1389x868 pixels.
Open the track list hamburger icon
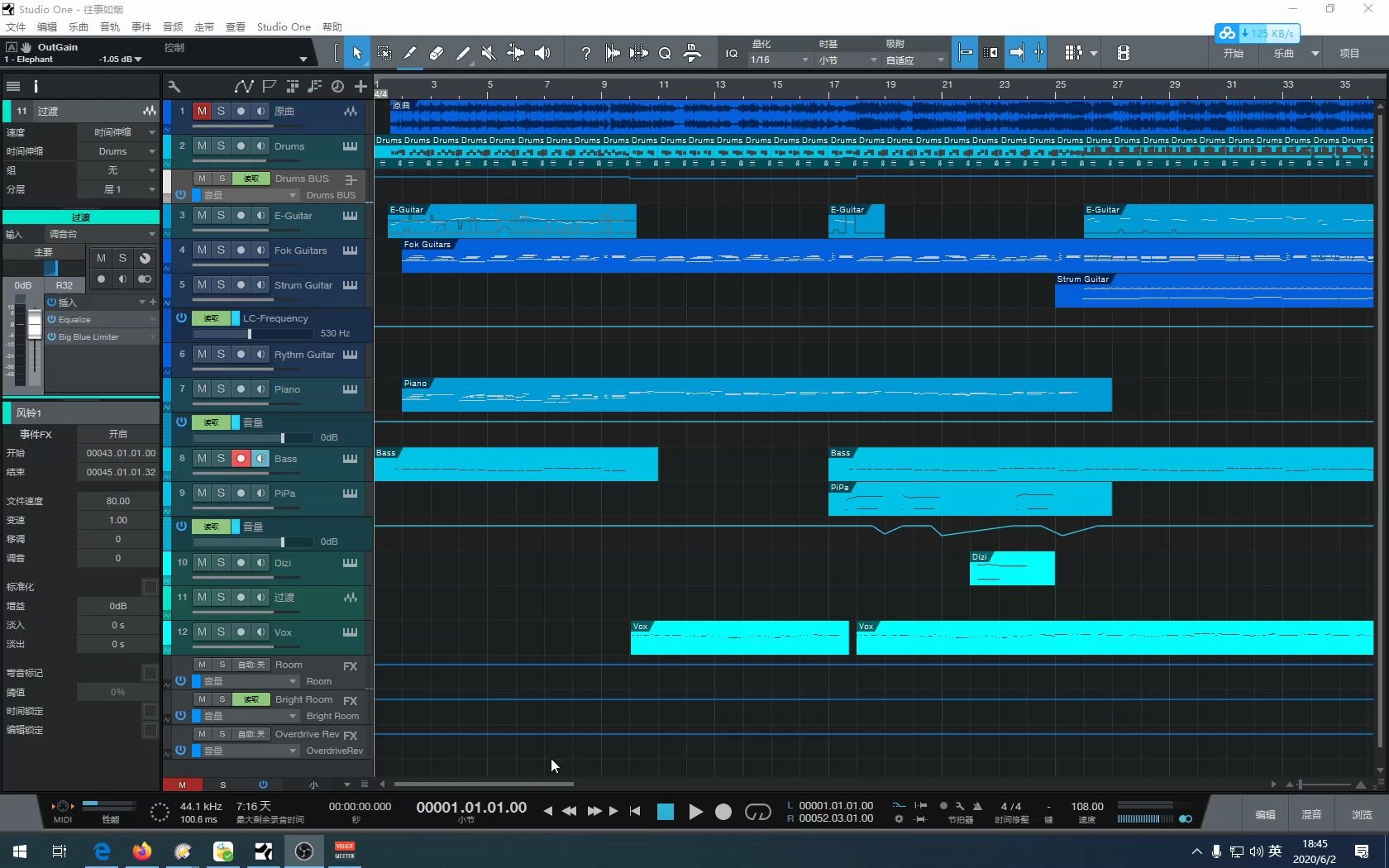click(x=13, y=86)
